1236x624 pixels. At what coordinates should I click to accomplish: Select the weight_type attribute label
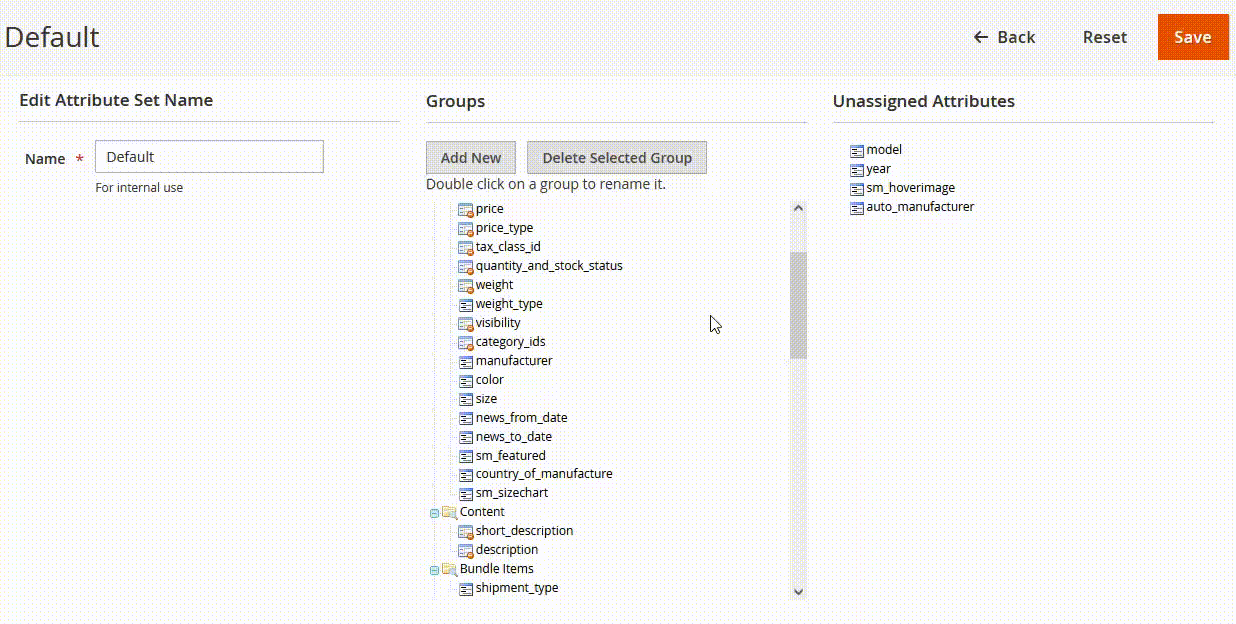click(509, 304)
